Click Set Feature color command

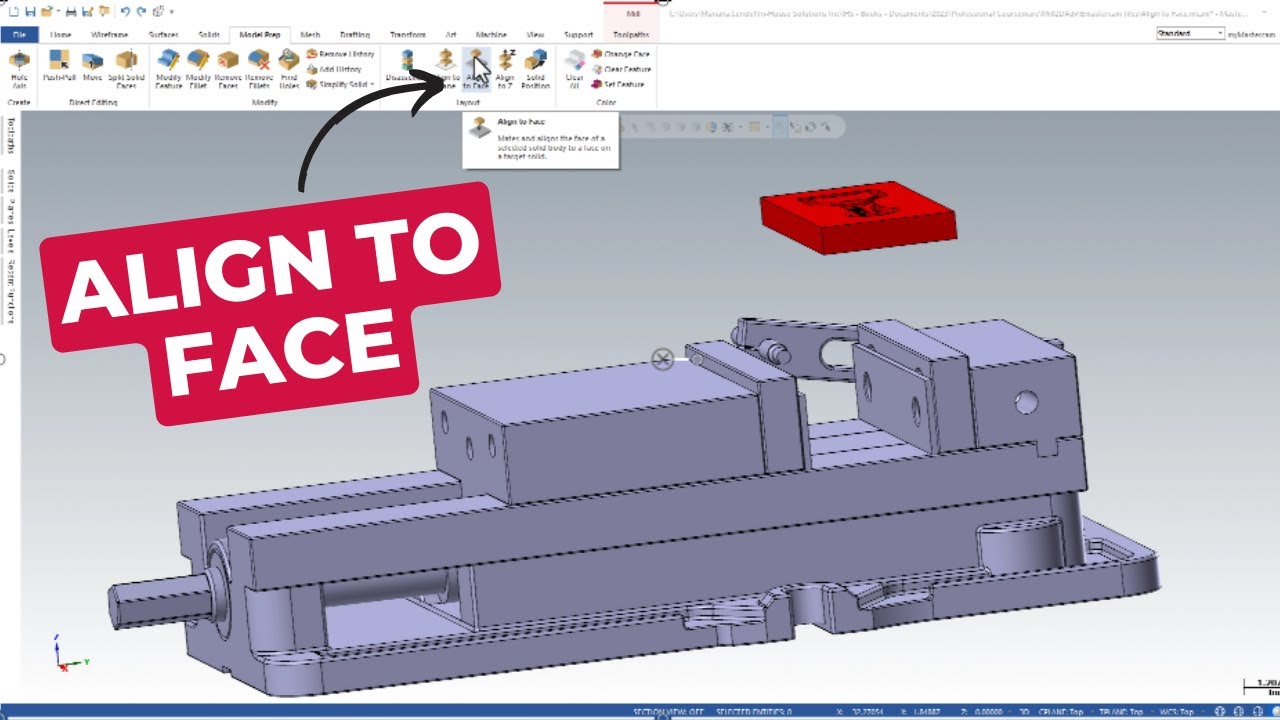coord(618,85)
